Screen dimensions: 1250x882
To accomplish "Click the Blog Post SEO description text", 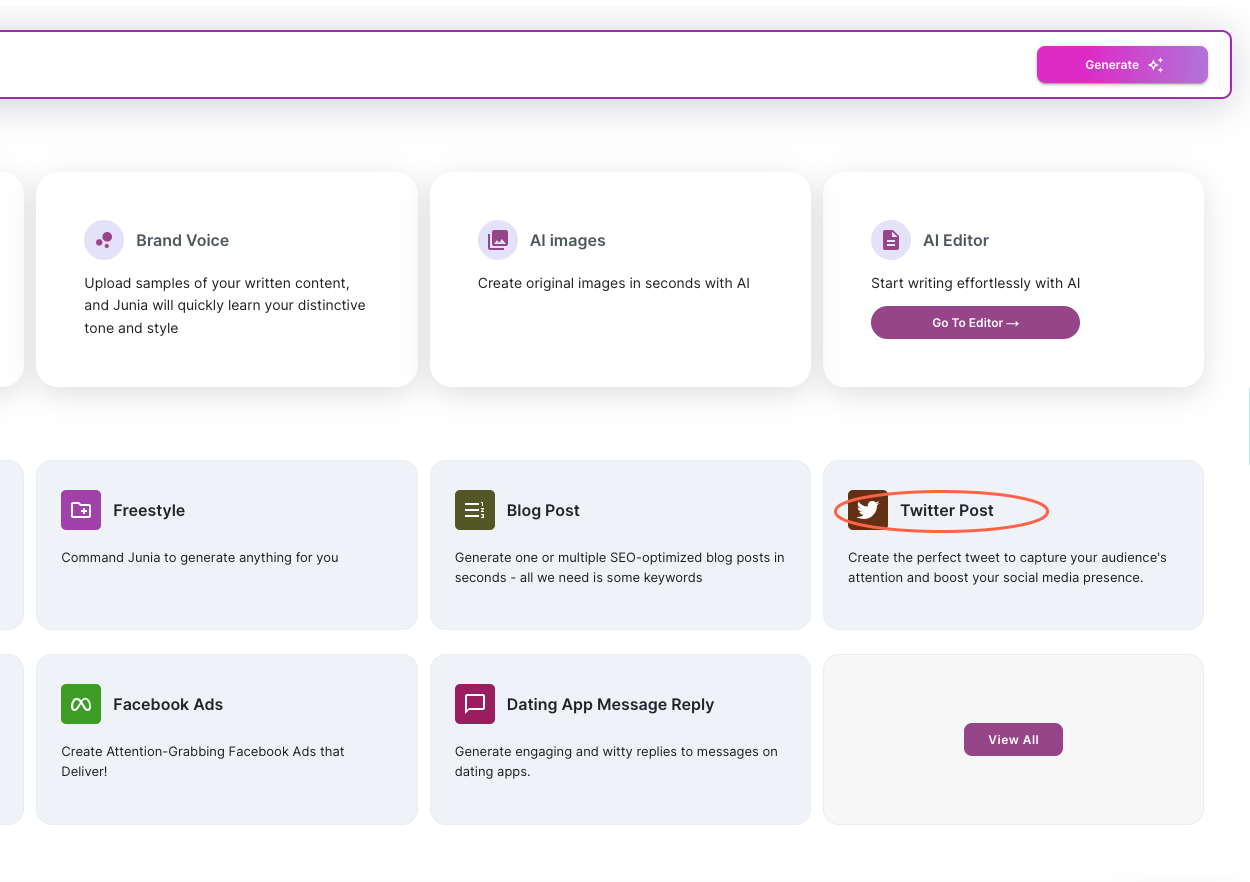I will [x=620, y=567].
